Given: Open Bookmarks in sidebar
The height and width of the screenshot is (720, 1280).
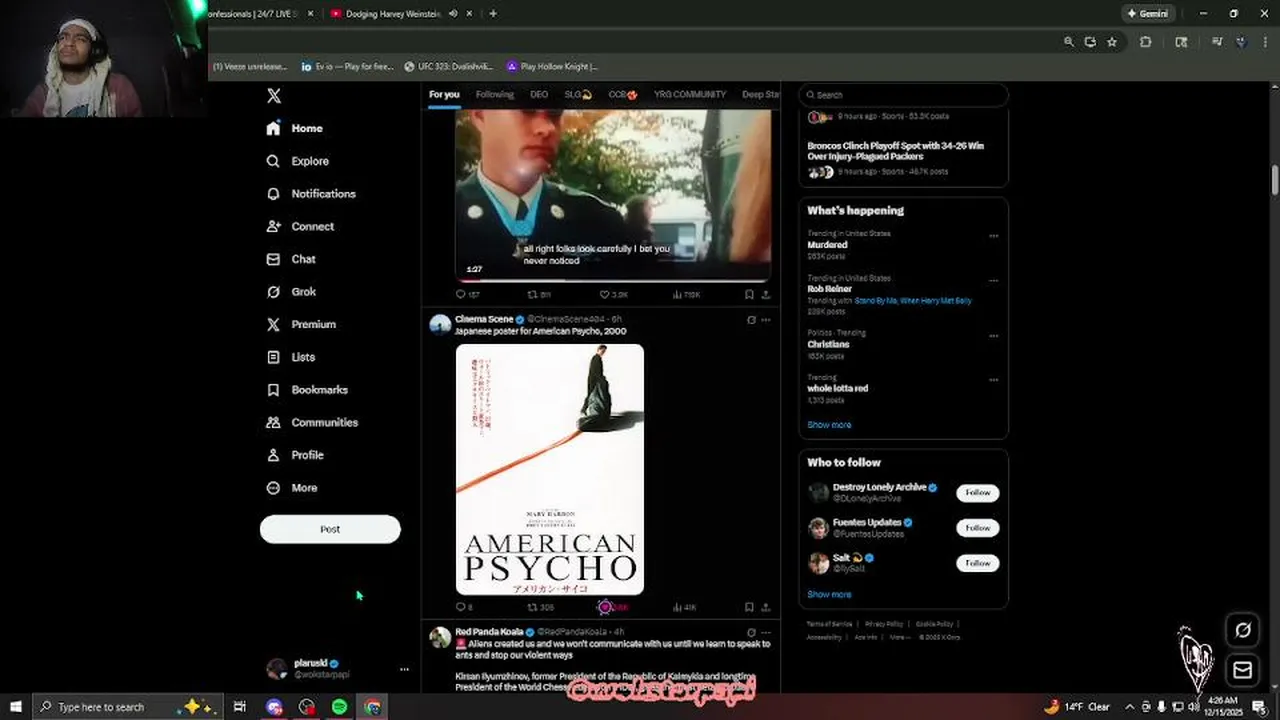Looking at the screenshot, I should 307,390.
